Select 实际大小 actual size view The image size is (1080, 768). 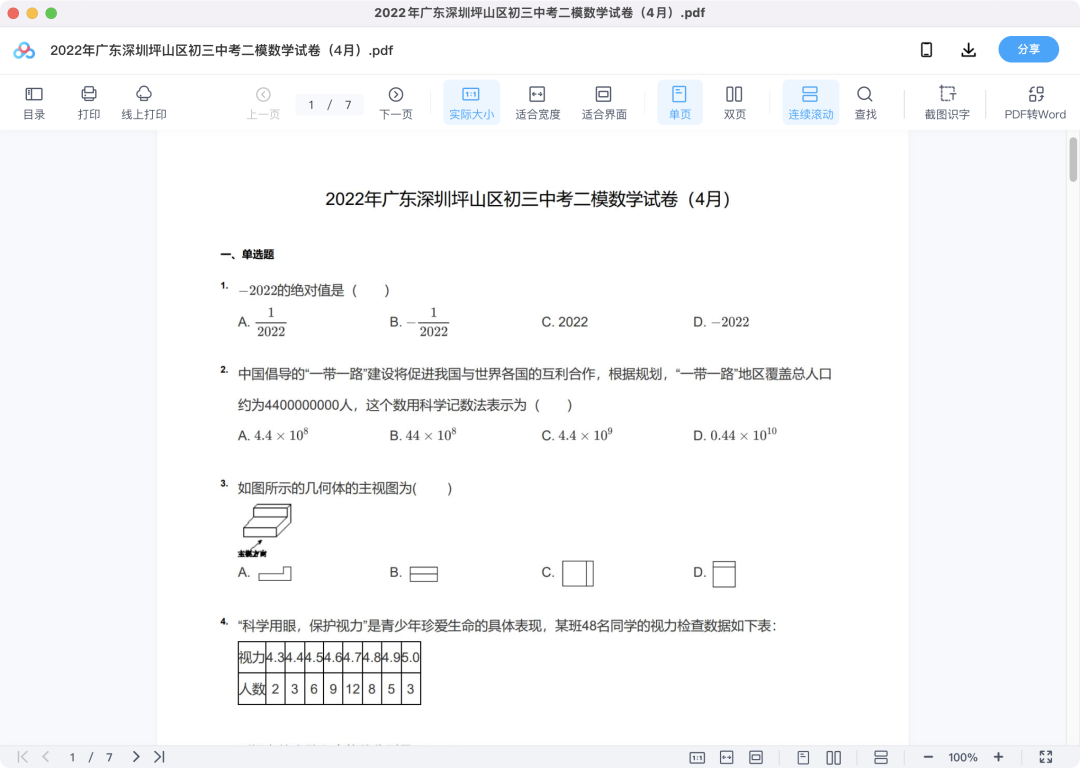coord(471,103)
